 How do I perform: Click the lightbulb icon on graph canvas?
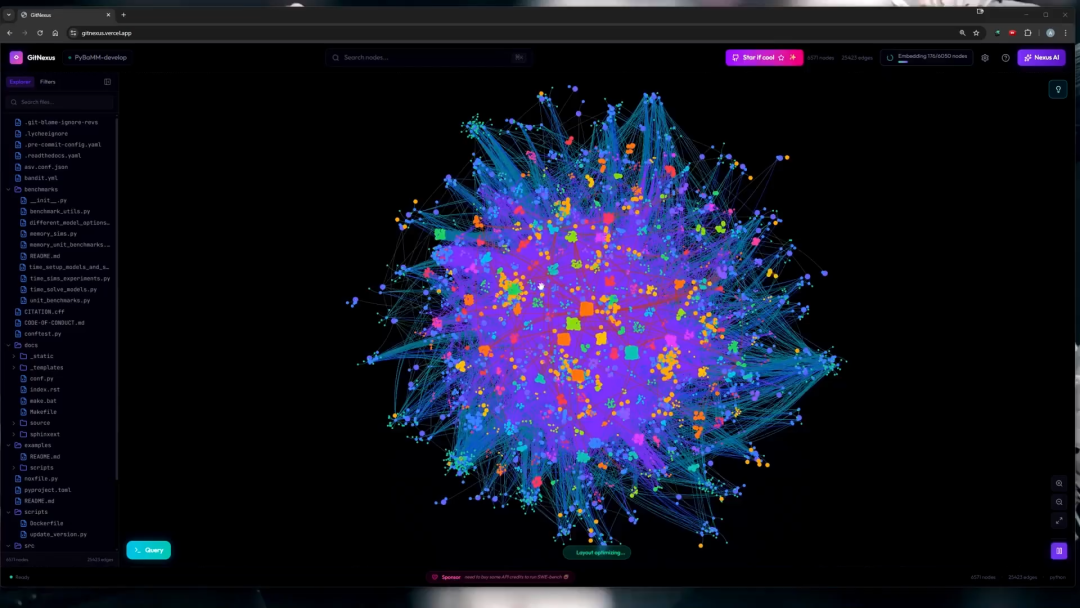pyautogui.click(x=1058, y=90)
